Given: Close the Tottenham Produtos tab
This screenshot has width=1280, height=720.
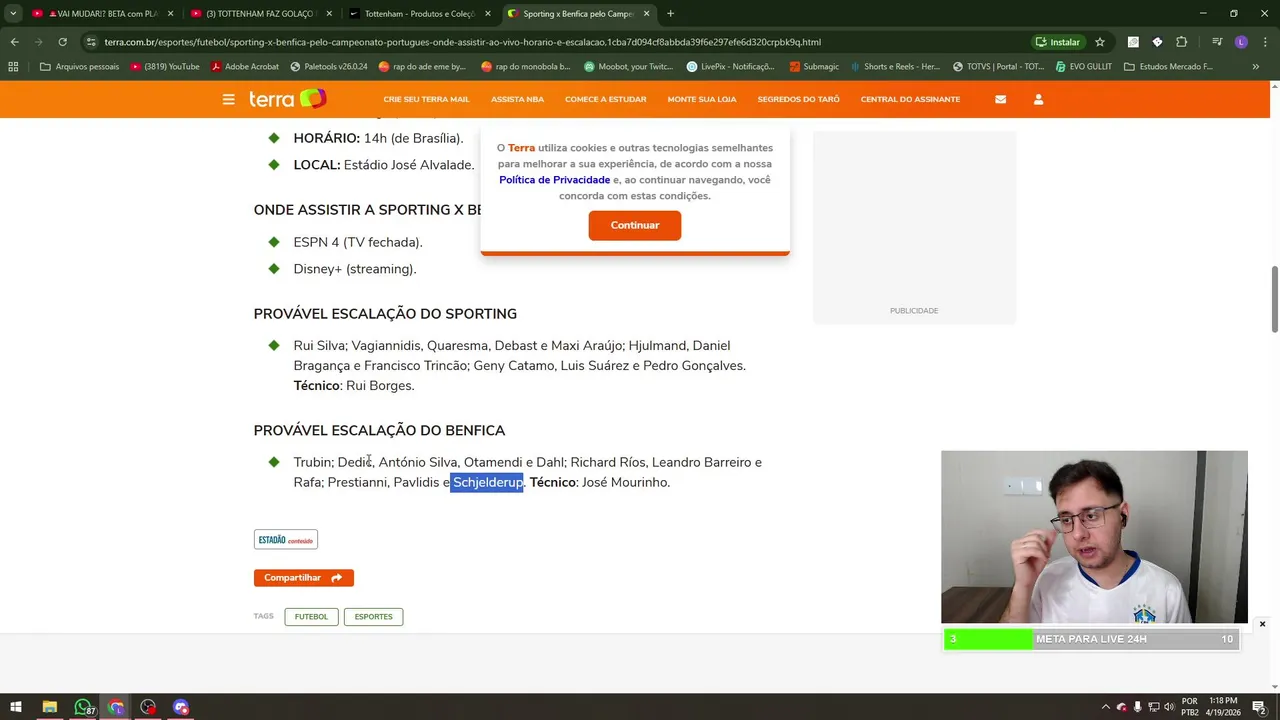Looking at the screenshot, I should [x=488, y=14].
